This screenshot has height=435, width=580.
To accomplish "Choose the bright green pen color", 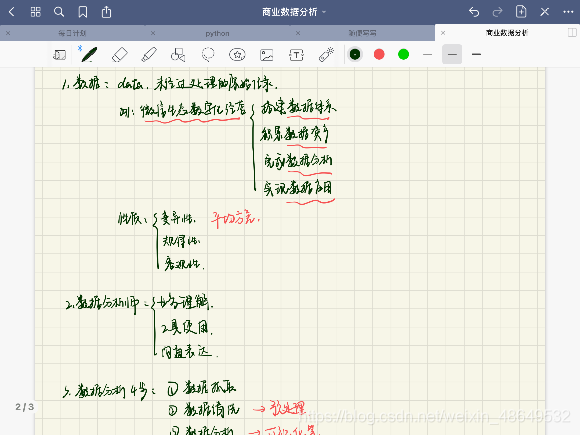I will pos(404,54).
